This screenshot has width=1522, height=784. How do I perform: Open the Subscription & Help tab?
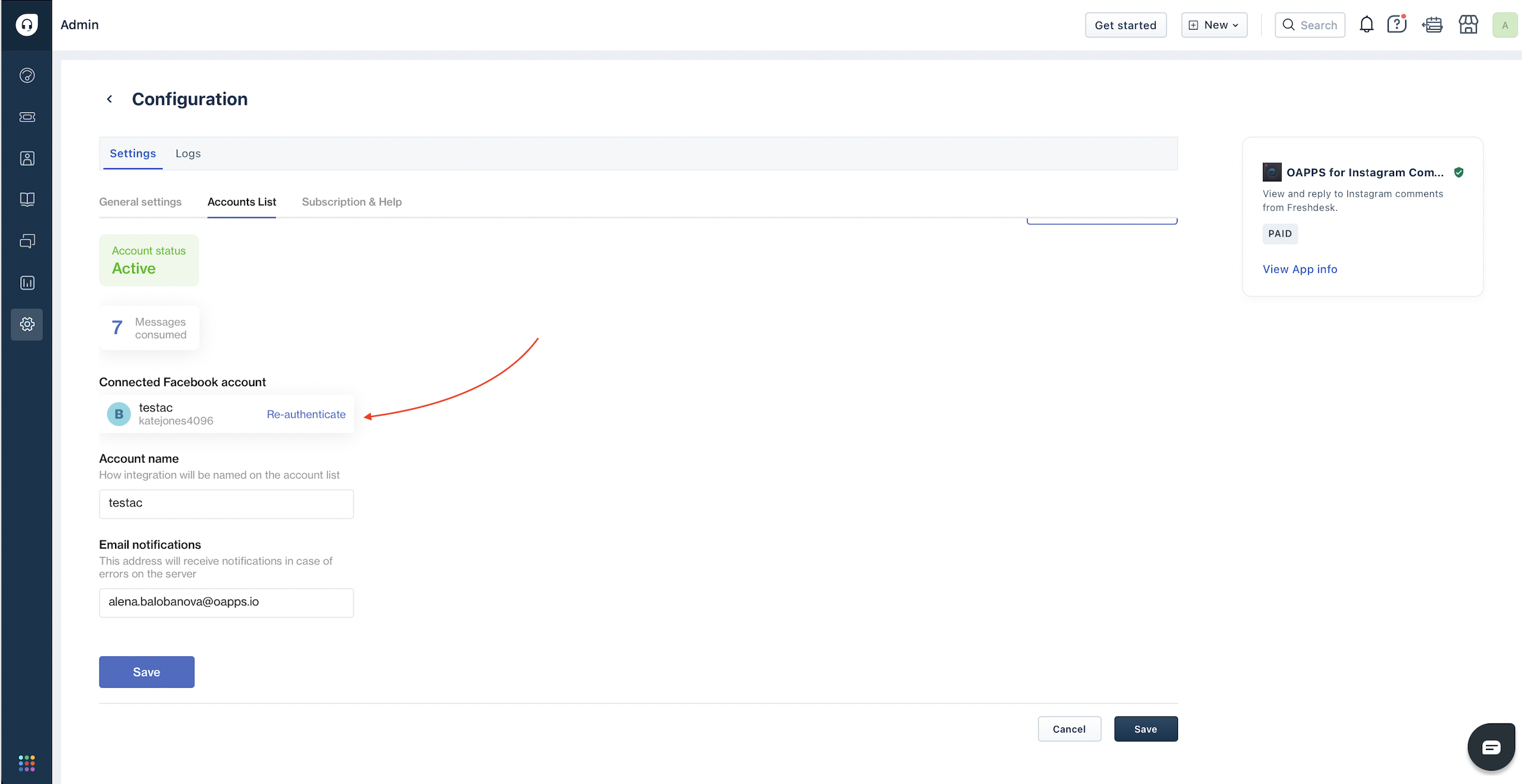352,202
